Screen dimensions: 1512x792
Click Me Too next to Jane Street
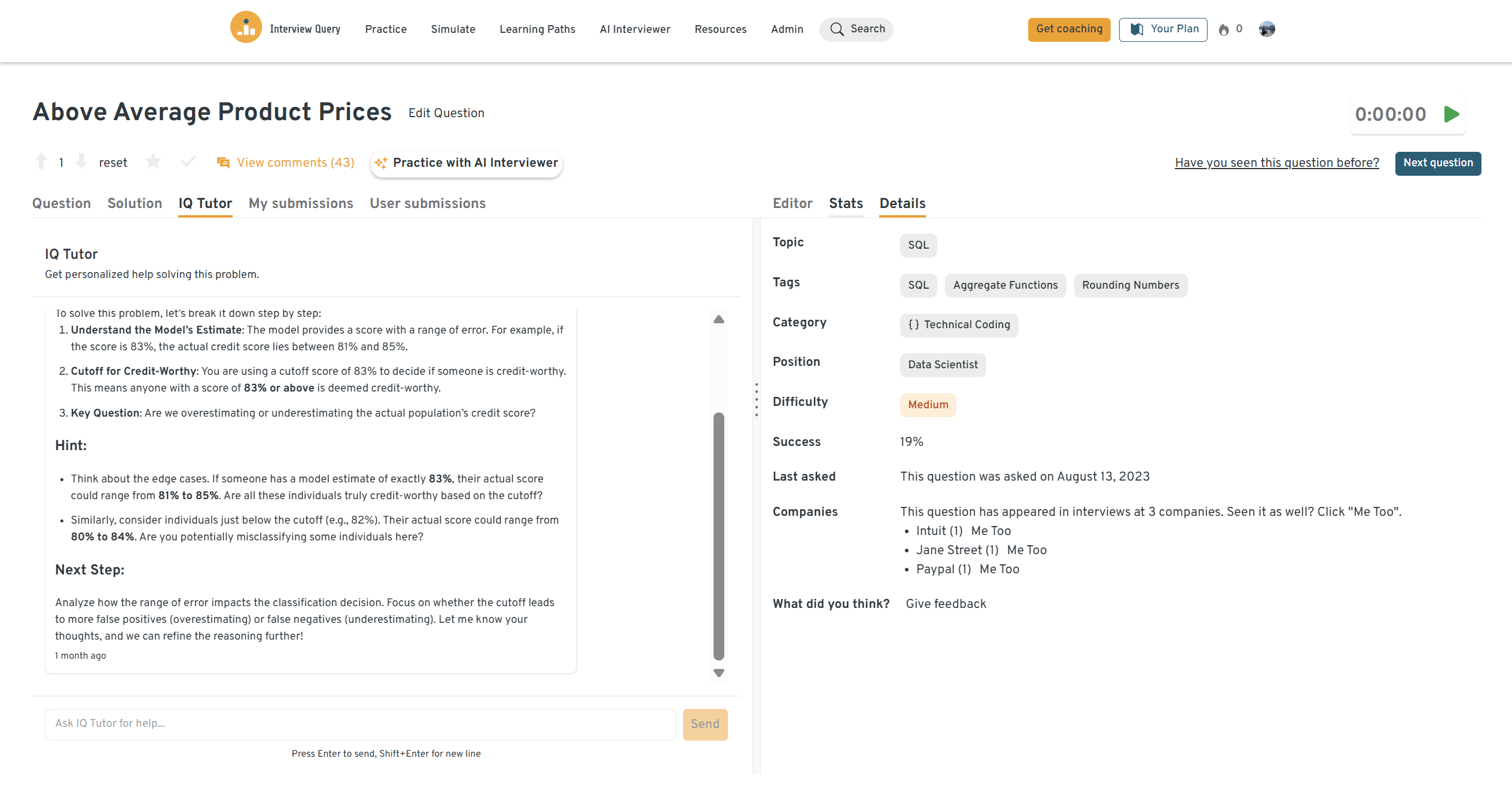tap(1026, 550)
